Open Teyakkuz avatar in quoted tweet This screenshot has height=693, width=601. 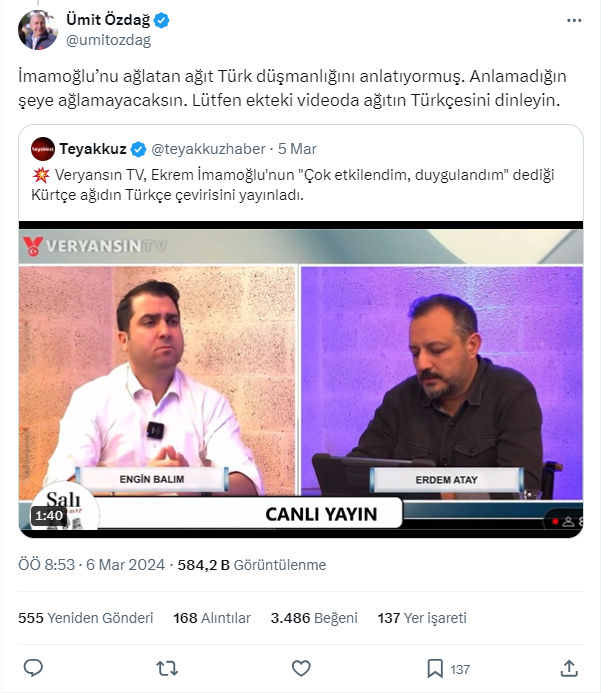coord(43,149)
